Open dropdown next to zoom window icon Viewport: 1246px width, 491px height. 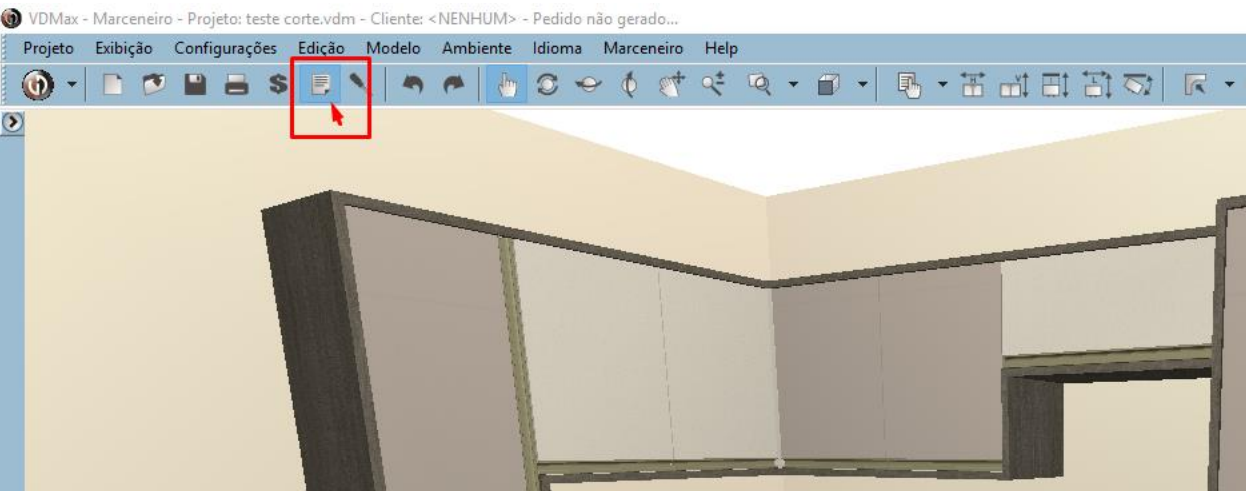click(793, 87)
